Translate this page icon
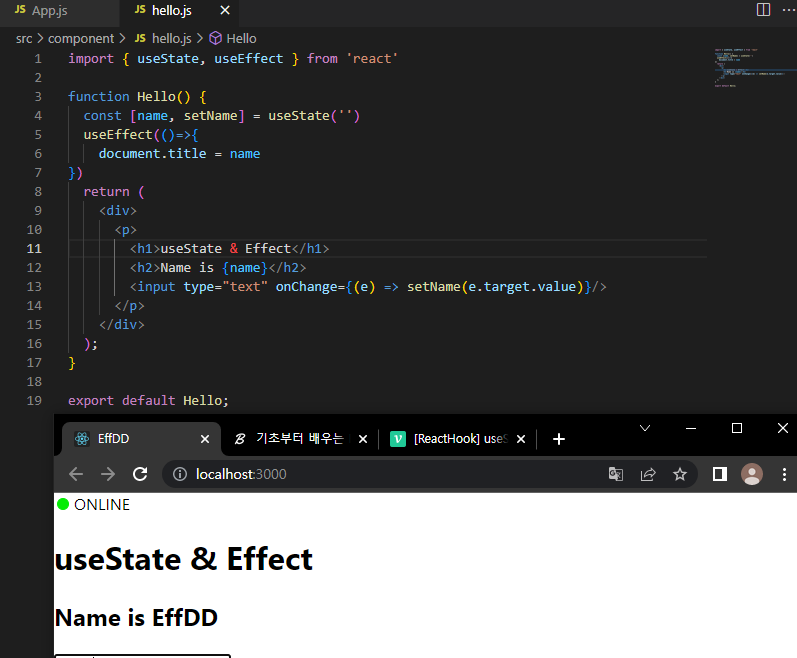This screenshot has height=658, width=797. pyautogui.click(x=616, y=475)
